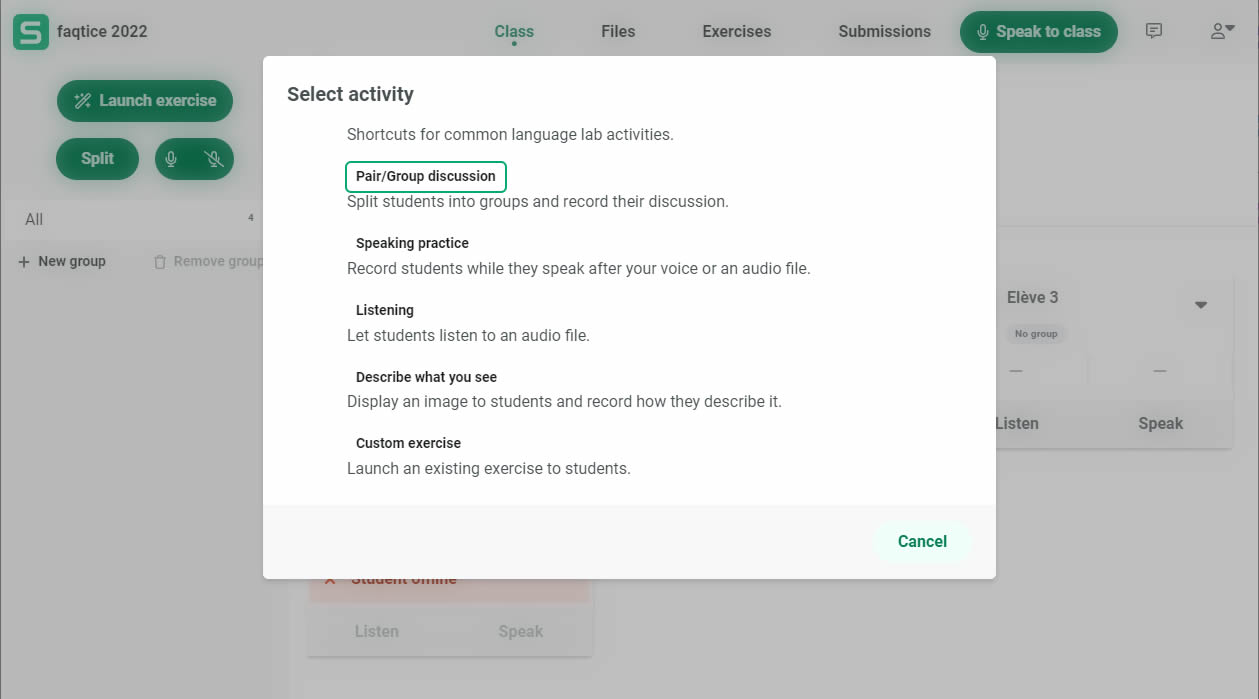Open the user account menu icon
Viewport: 1259px width, 699px height.
point(1222,31)
